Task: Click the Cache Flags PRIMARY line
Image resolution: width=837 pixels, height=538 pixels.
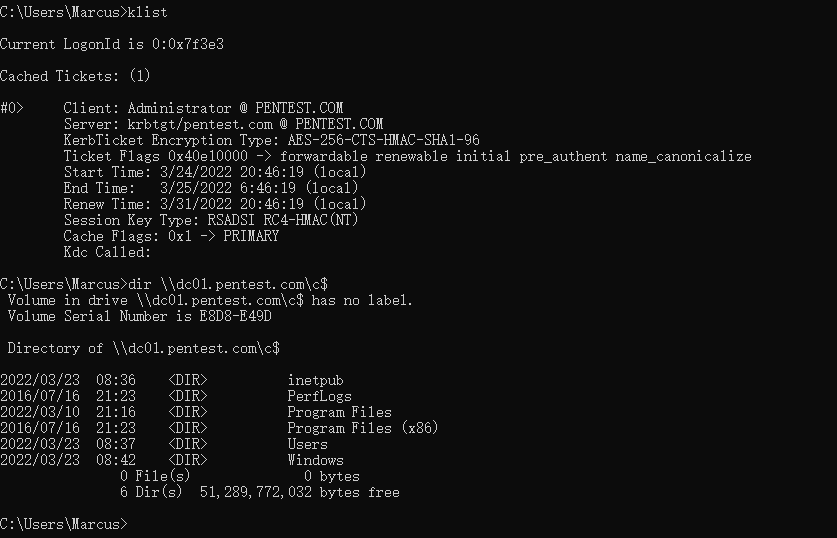Action: 171,236
